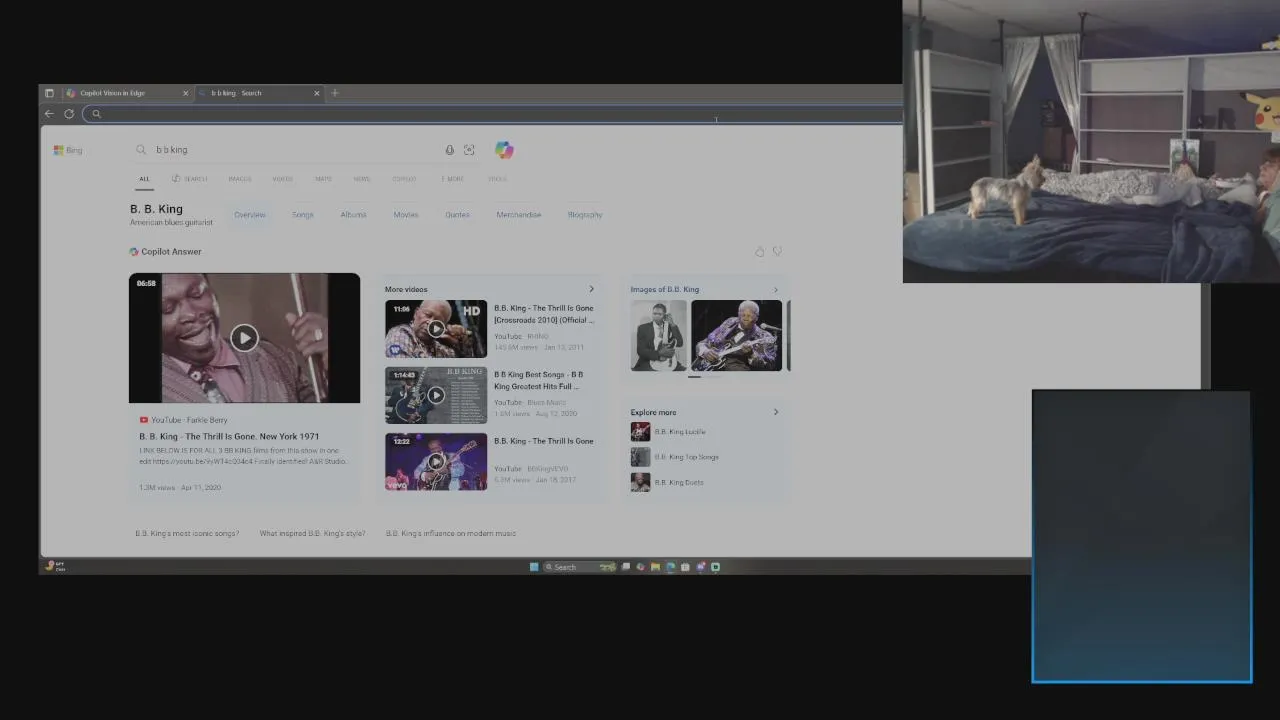Viewport: 1280px width, 720px height.
Task: Open the tab actions menu icon
Action: [x=49, y=93]
